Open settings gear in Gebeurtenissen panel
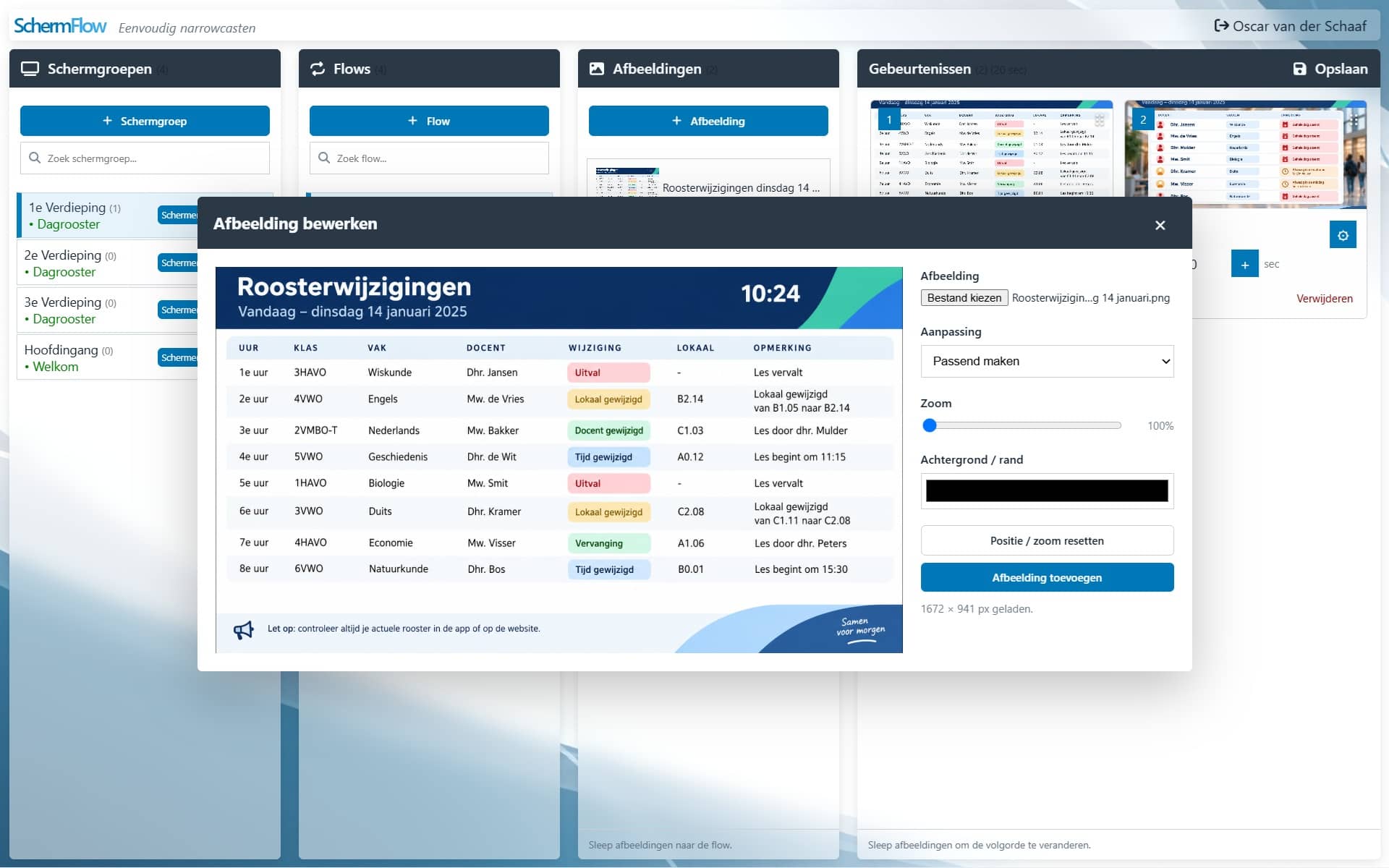1389x868 pixels. coord(1343,235)
